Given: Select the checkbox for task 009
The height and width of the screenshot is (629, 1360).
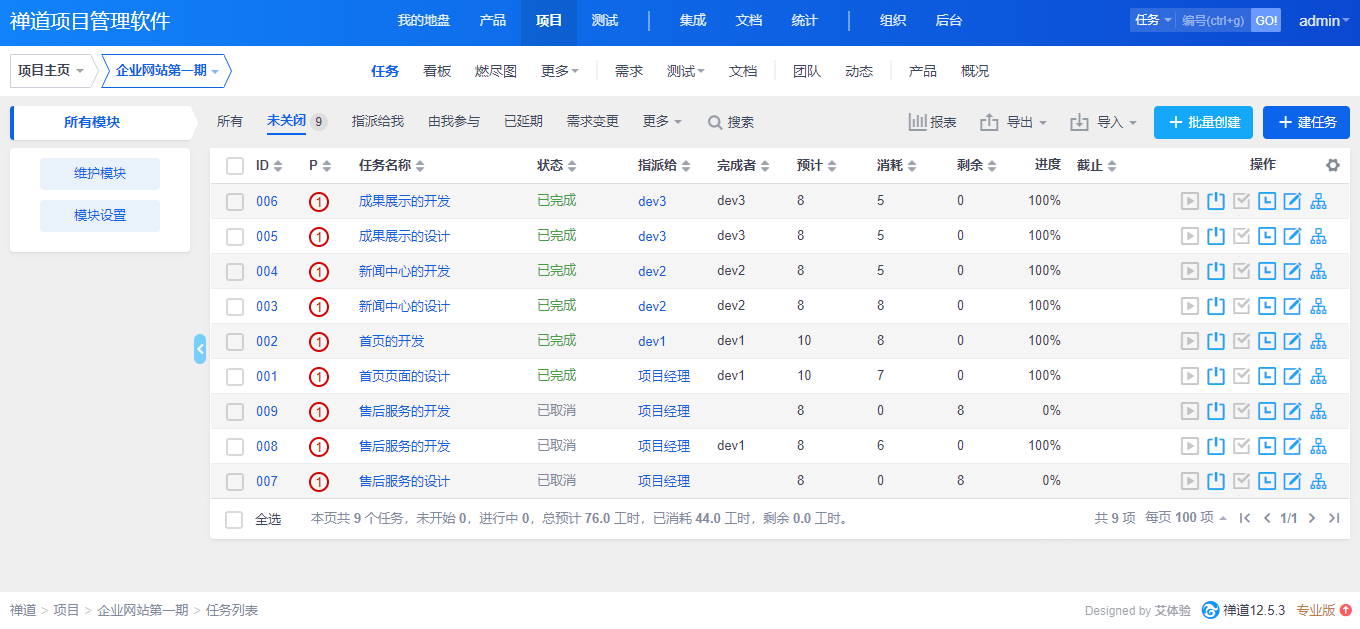Looking at the screenshot, I should pyautogui.click(x=235, y=411).
